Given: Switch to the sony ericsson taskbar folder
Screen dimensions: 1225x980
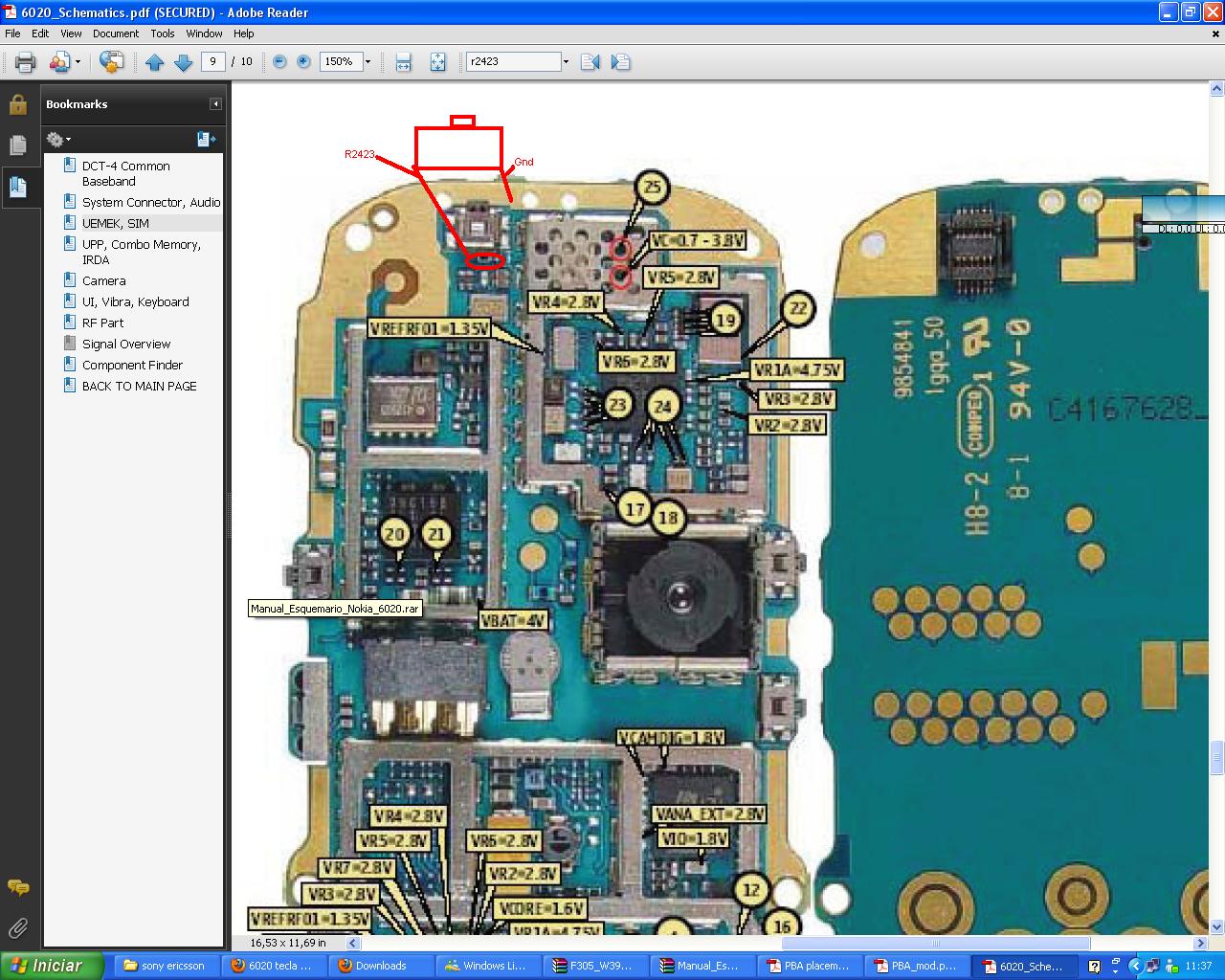Looking at the screenshot, I should pos(166,966).
